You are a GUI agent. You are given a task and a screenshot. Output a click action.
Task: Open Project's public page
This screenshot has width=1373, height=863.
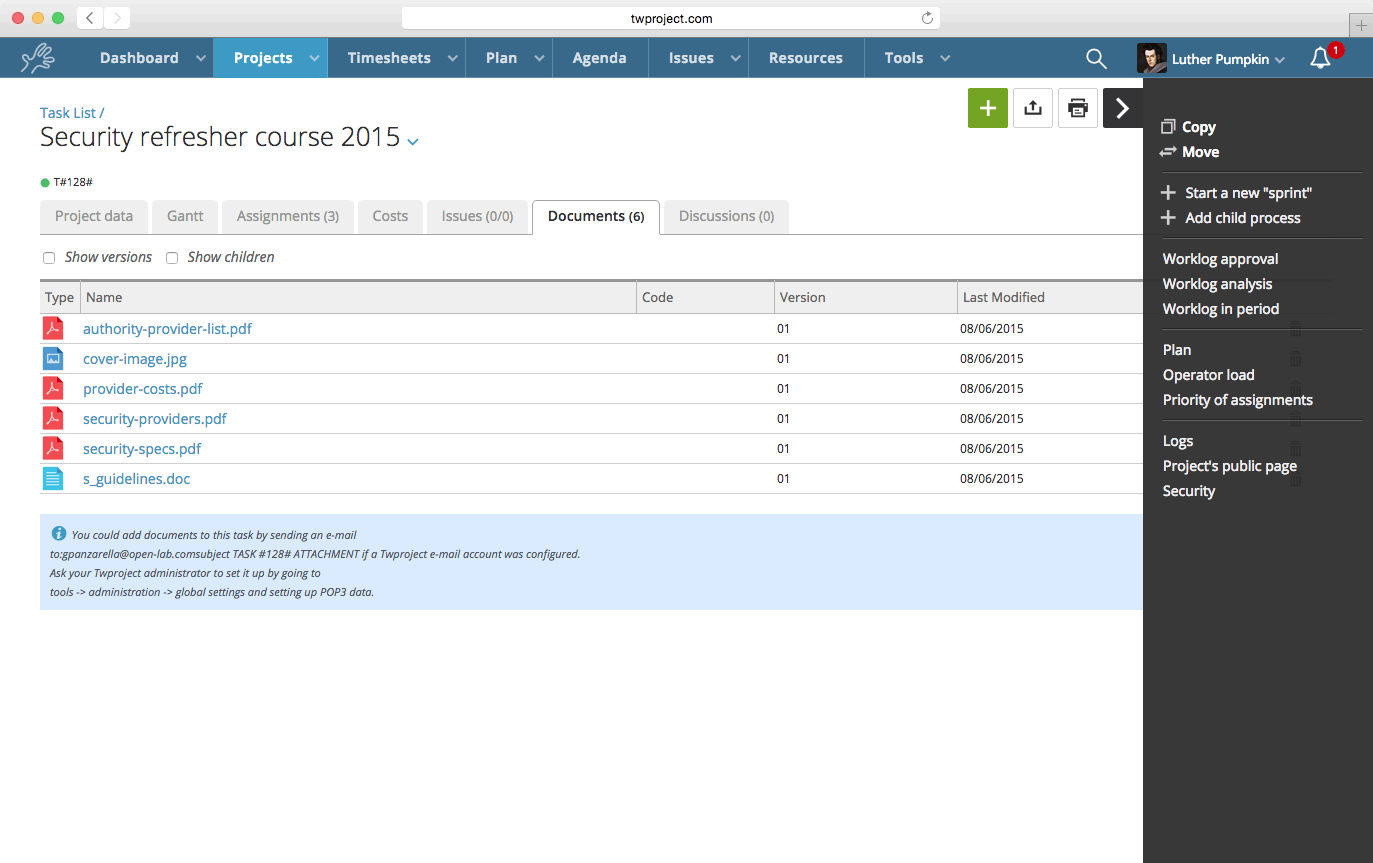(1229, 466)
